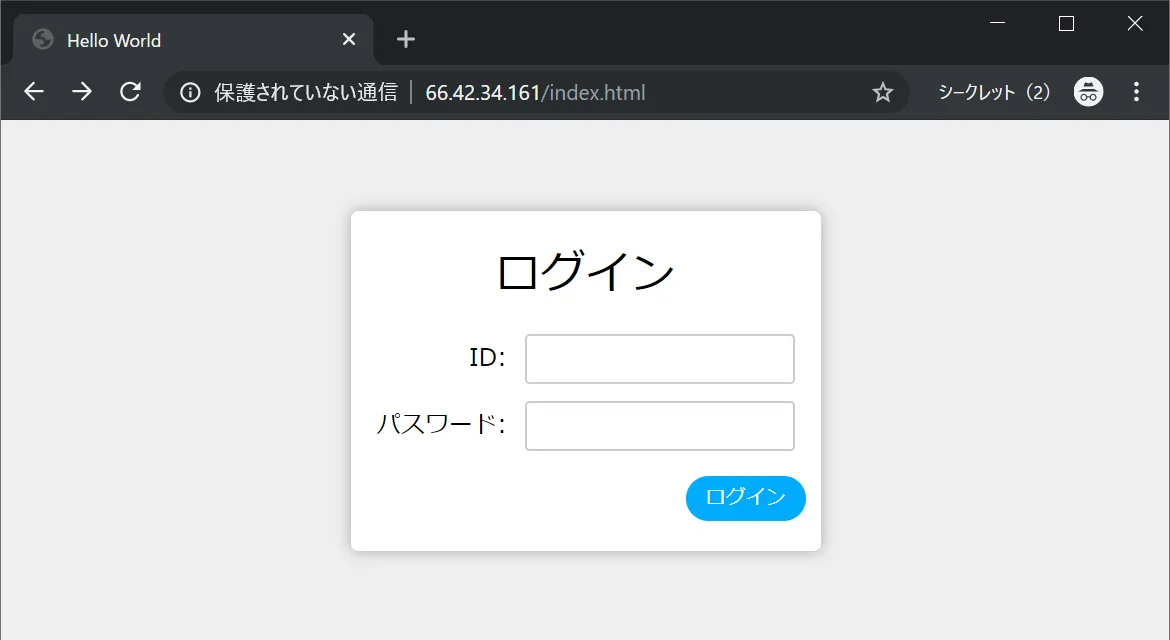Click the back navigation arrow
The height and width of the screenshot is (640, 1170).
pyautogui.click(x=33, y=91)
